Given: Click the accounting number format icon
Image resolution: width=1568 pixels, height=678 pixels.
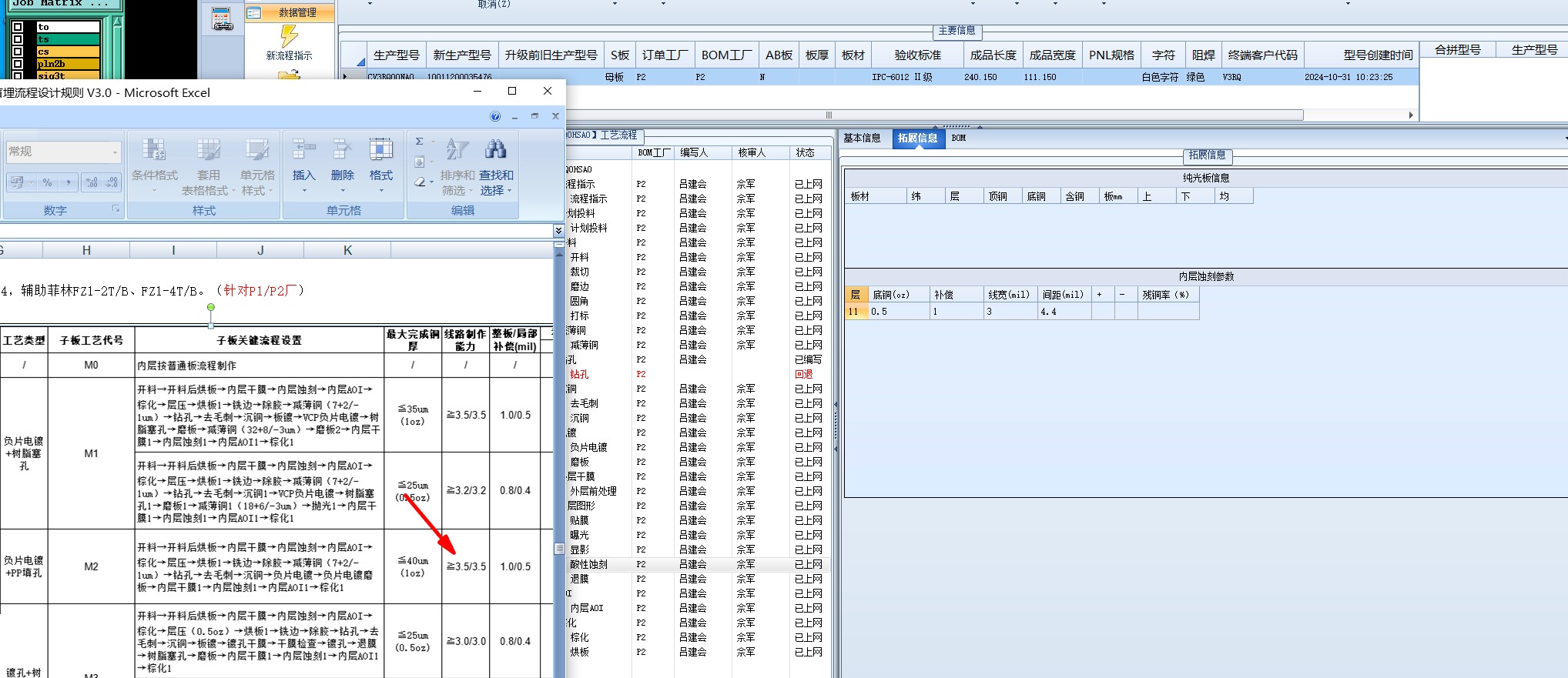Looking at the screenshot, I should pyautogui.click(x=17, y=182).
